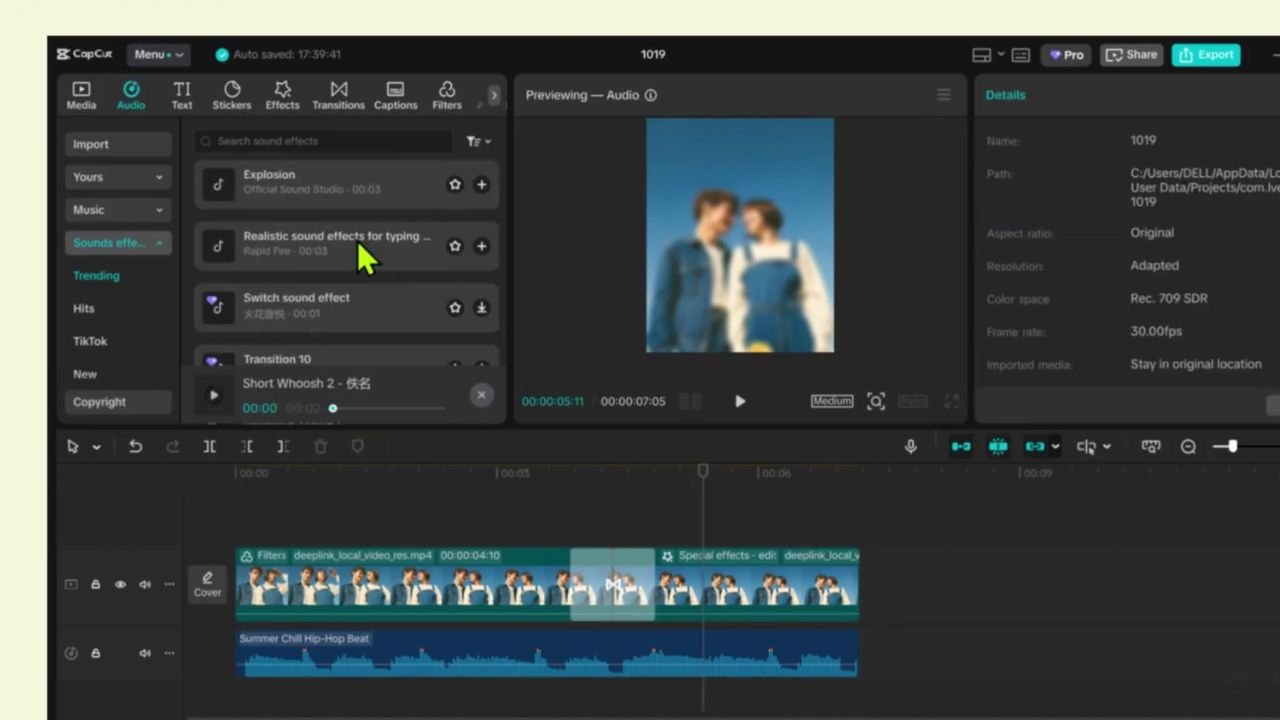Mute the Summer Chill Hip-Hop Beat track
The image size is (1280, 720).
click(x=144, y=652)
